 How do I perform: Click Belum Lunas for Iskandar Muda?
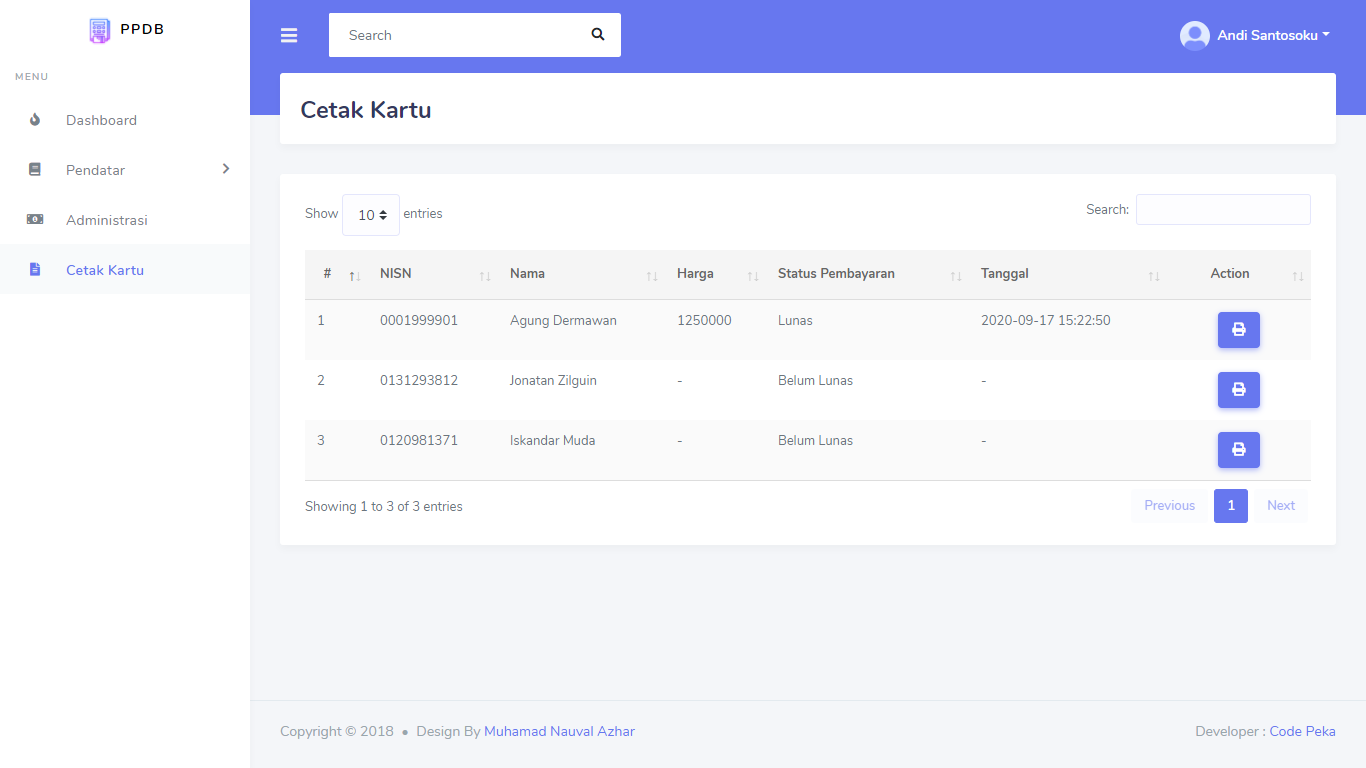tap(815, 441)
